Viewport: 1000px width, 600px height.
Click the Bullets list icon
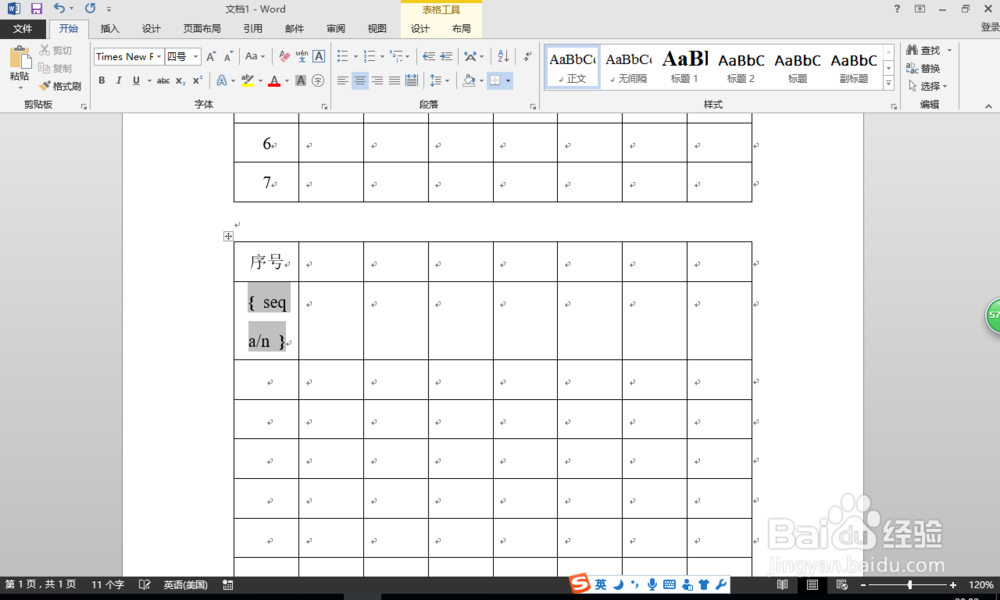(x=341, y=56)
